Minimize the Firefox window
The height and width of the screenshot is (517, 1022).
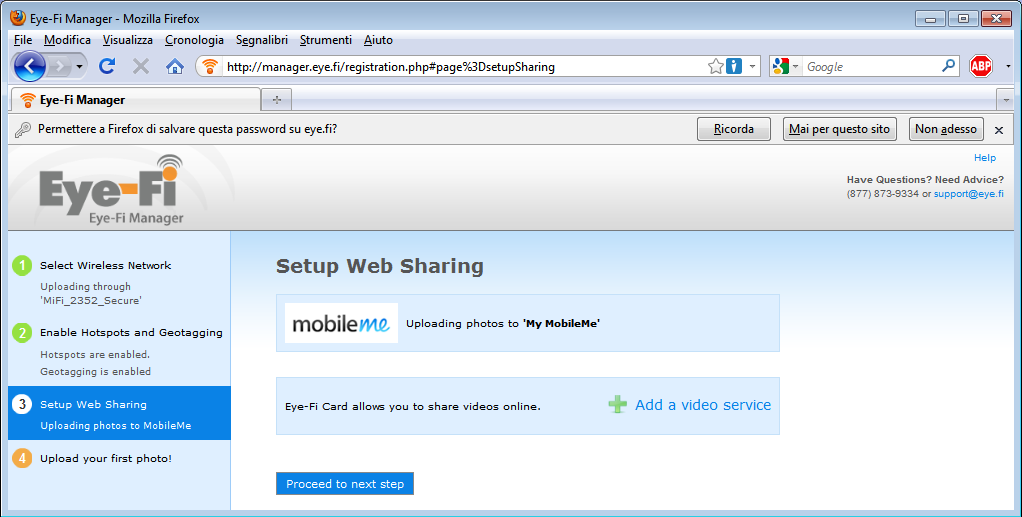click(x=930, y=18)
